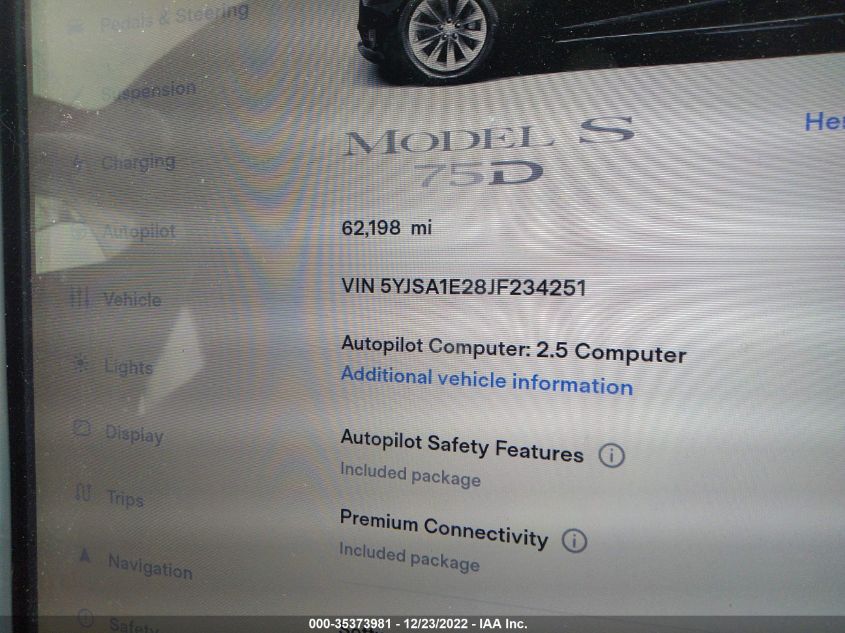Viewport: 845px width, 633px height.
Task: Open the Charging menu
Action: coord(138,162)
